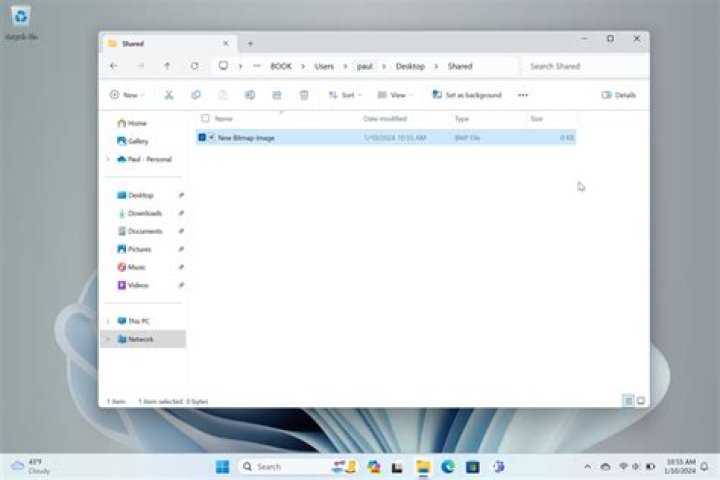Open the See more ellipsis menu

pos(523,95)
